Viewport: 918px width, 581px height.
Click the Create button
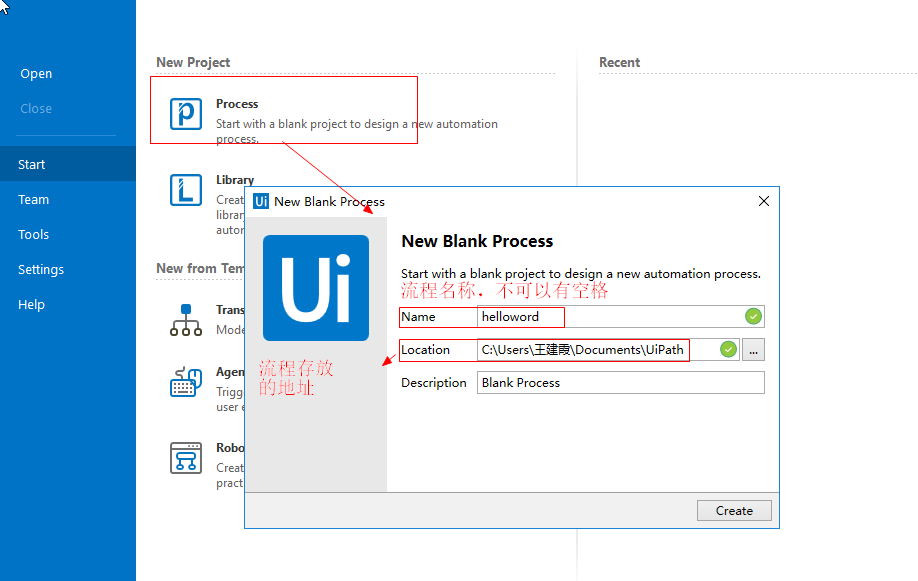734,511
